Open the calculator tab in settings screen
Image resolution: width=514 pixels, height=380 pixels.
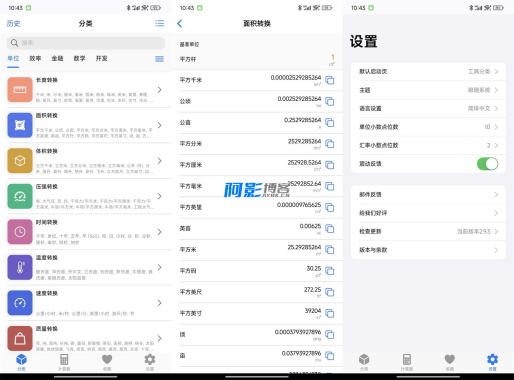(x=407, y=362)
